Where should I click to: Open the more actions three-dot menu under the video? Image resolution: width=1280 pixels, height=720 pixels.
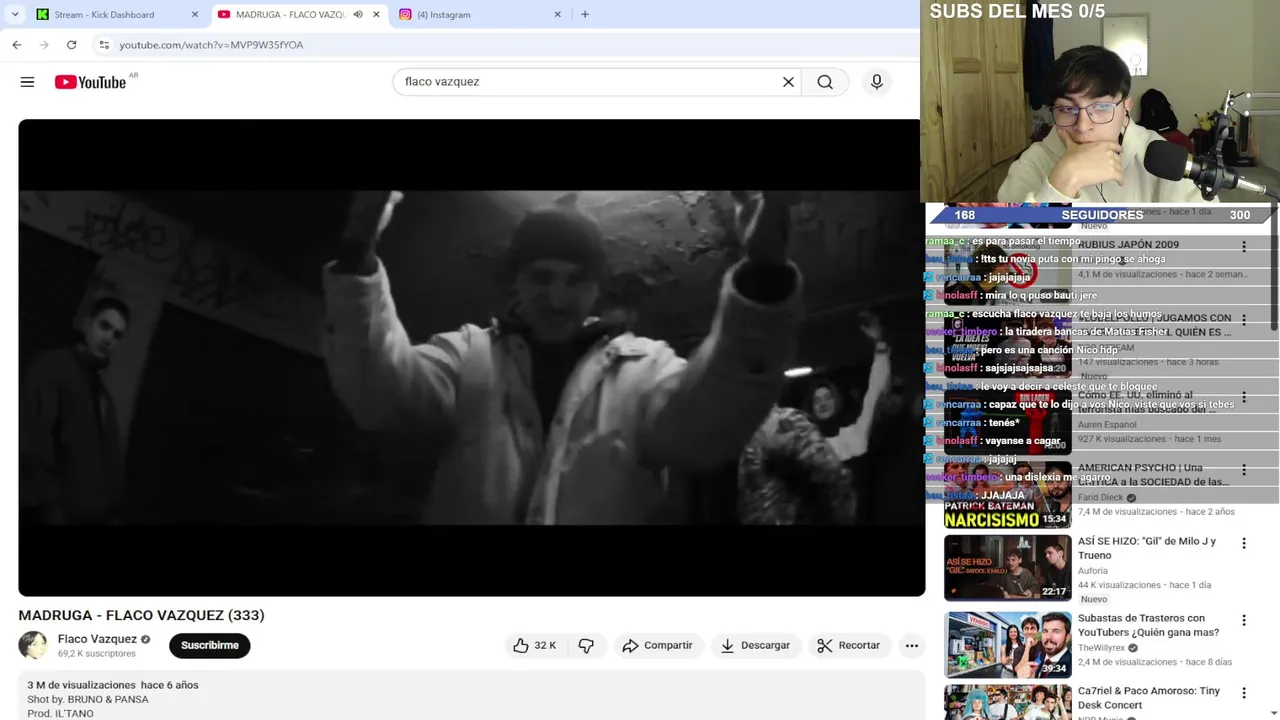pos(912,646)
